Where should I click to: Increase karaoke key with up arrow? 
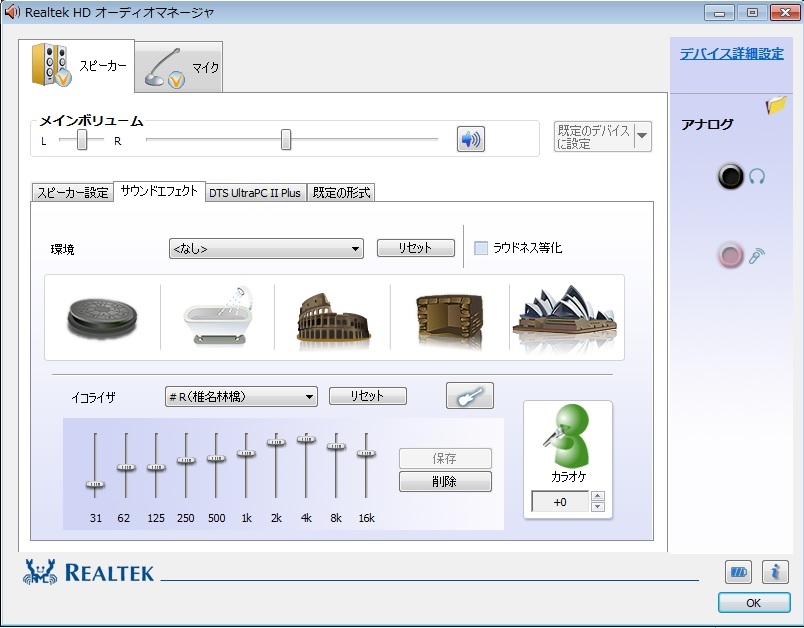tap(597, 496)
